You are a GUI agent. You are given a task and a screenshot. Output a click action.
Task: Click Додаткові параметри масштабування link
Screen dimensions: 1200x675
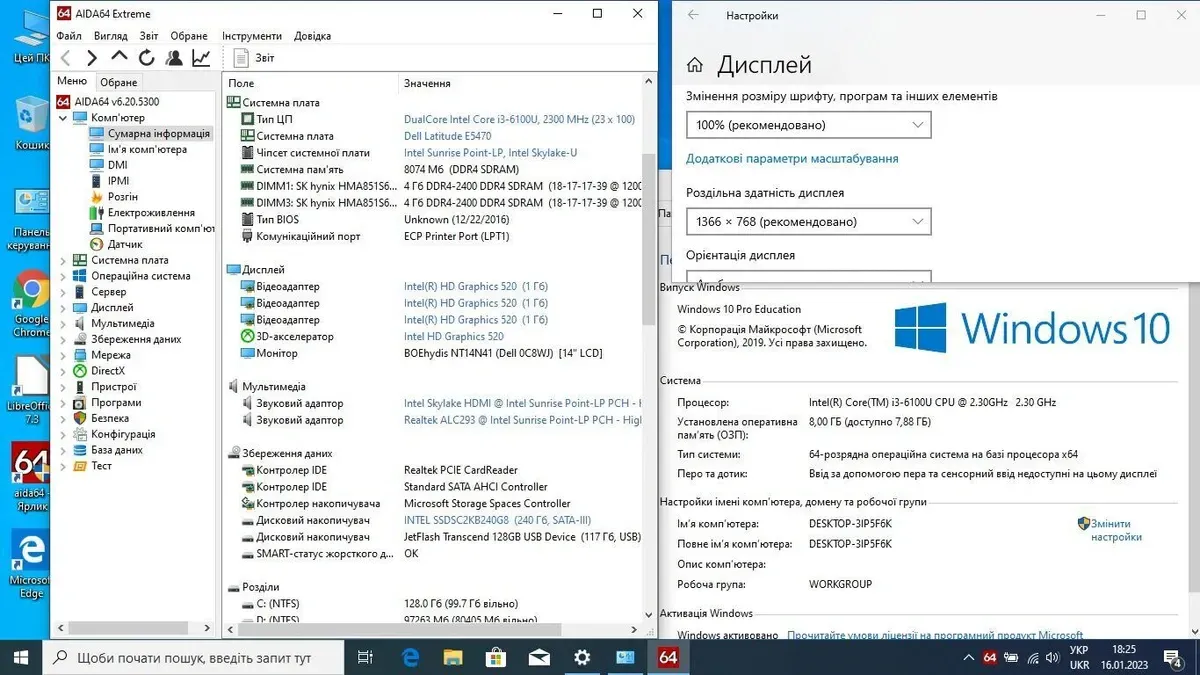pos(791,159)
